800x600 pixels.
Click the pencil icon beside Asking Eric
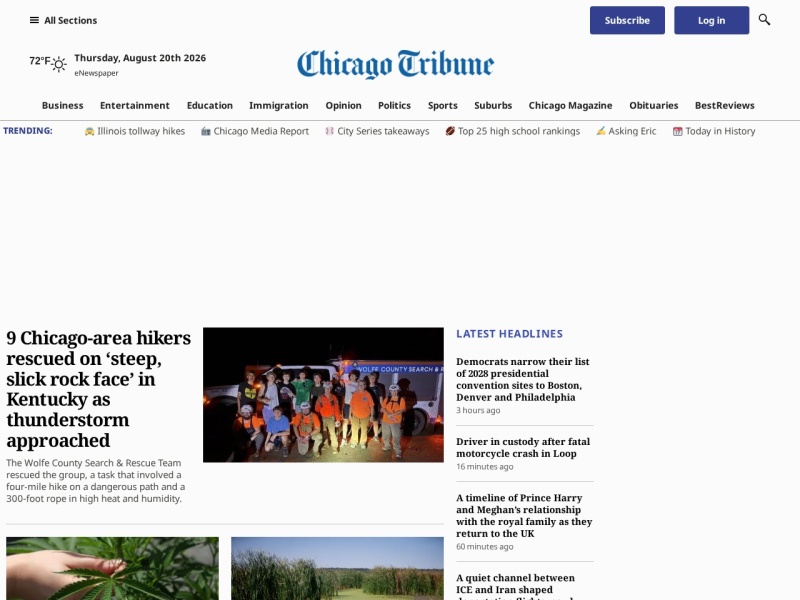(601, 131)
